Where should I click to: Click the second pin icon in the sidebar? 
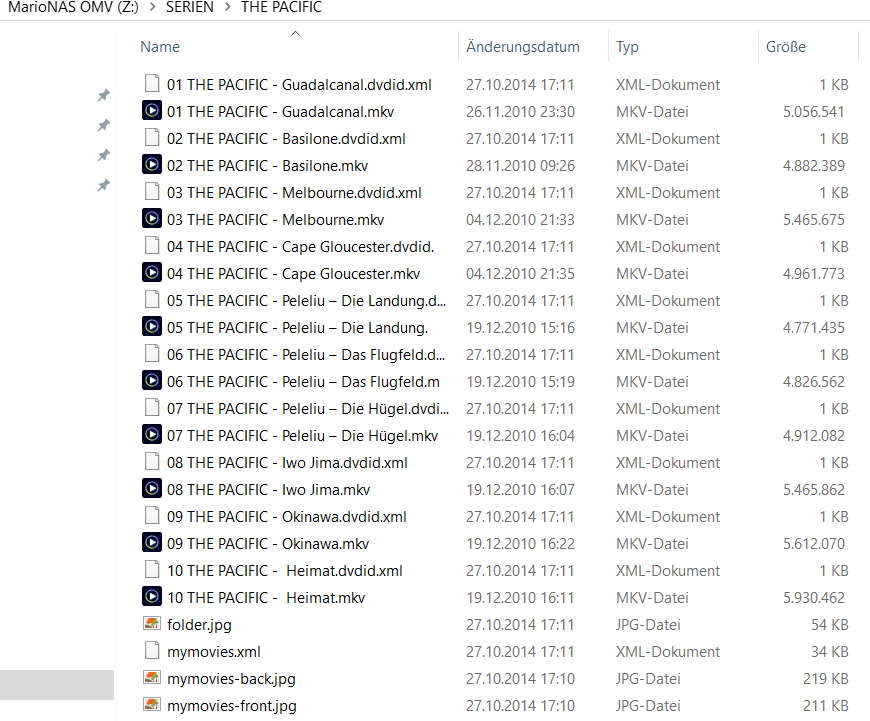click(103, 125)
